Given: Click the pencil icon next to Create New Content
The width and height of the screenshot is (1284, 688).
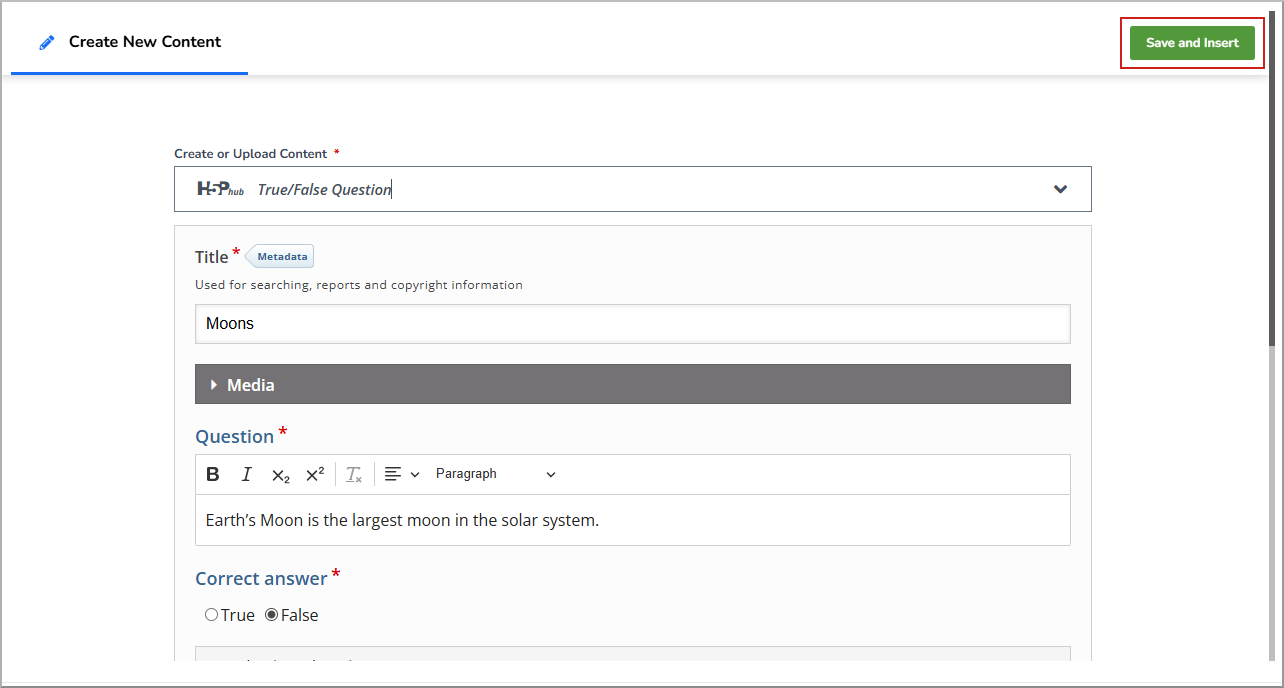Looking at the screenshot, I should point(45,41).
